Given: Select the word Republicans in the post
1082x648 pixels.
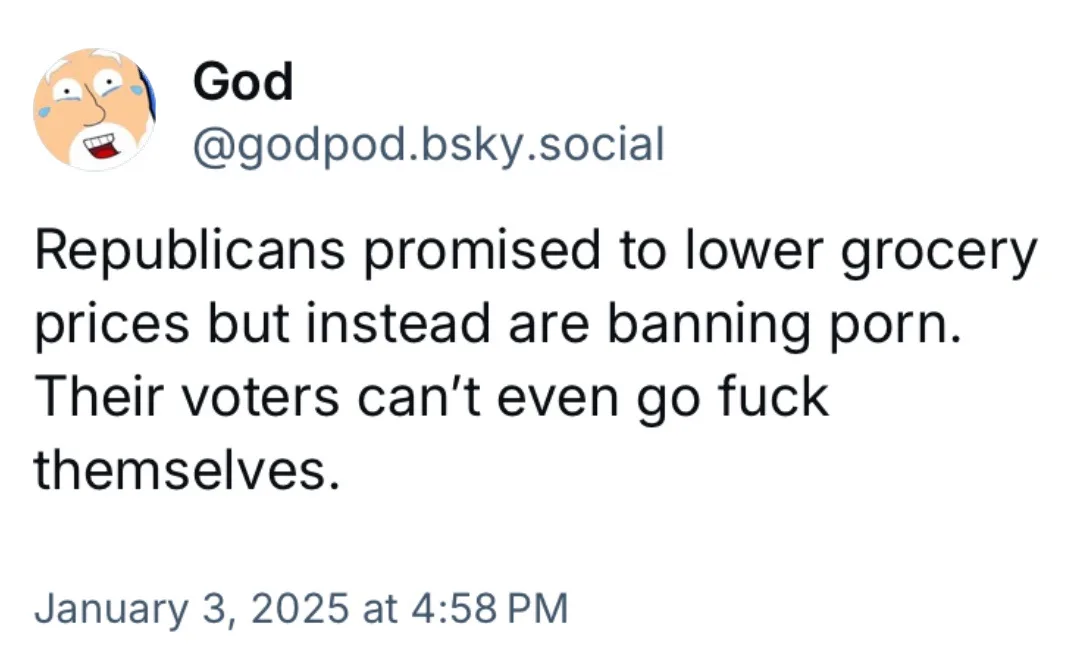Looking at the screenshot, I should pos(190,249).
